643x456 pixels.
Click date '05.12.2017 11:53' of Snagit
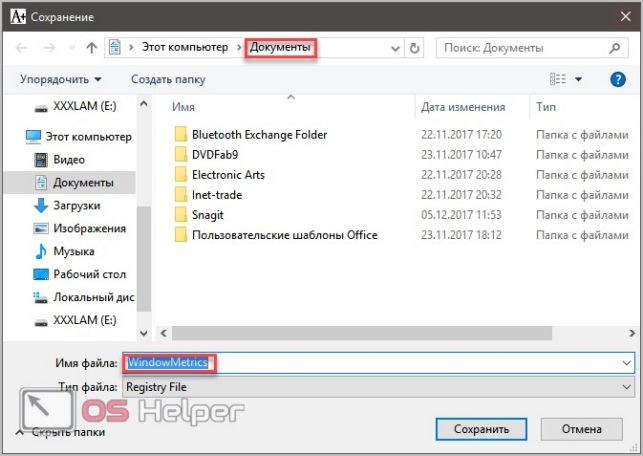click(461, 215)
